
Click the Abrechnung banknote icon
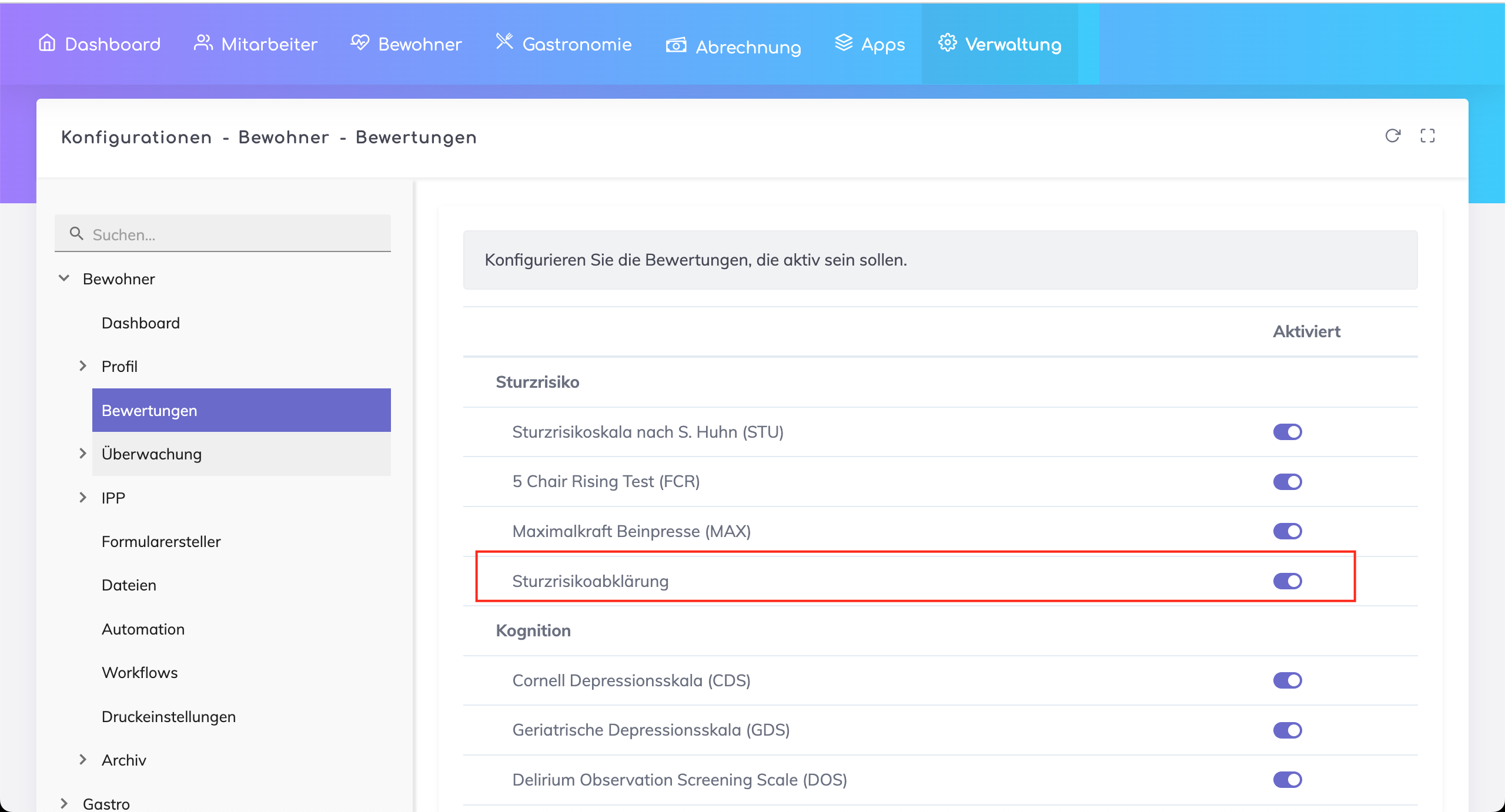click(675, 45)
